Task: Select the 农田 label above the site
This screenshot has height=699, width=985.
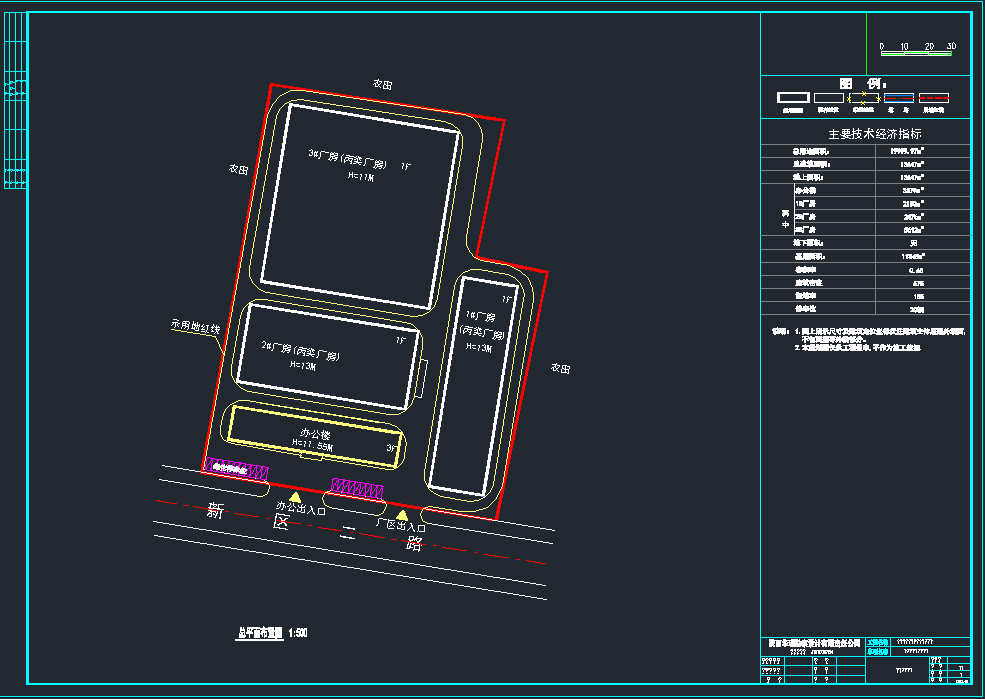Action: click(x=382, y=85)
